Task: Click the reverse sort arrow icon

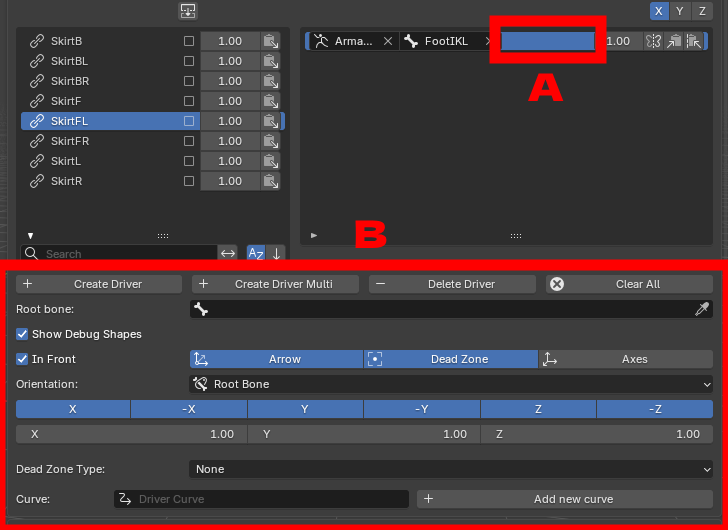Action: (x=276, y=253)
